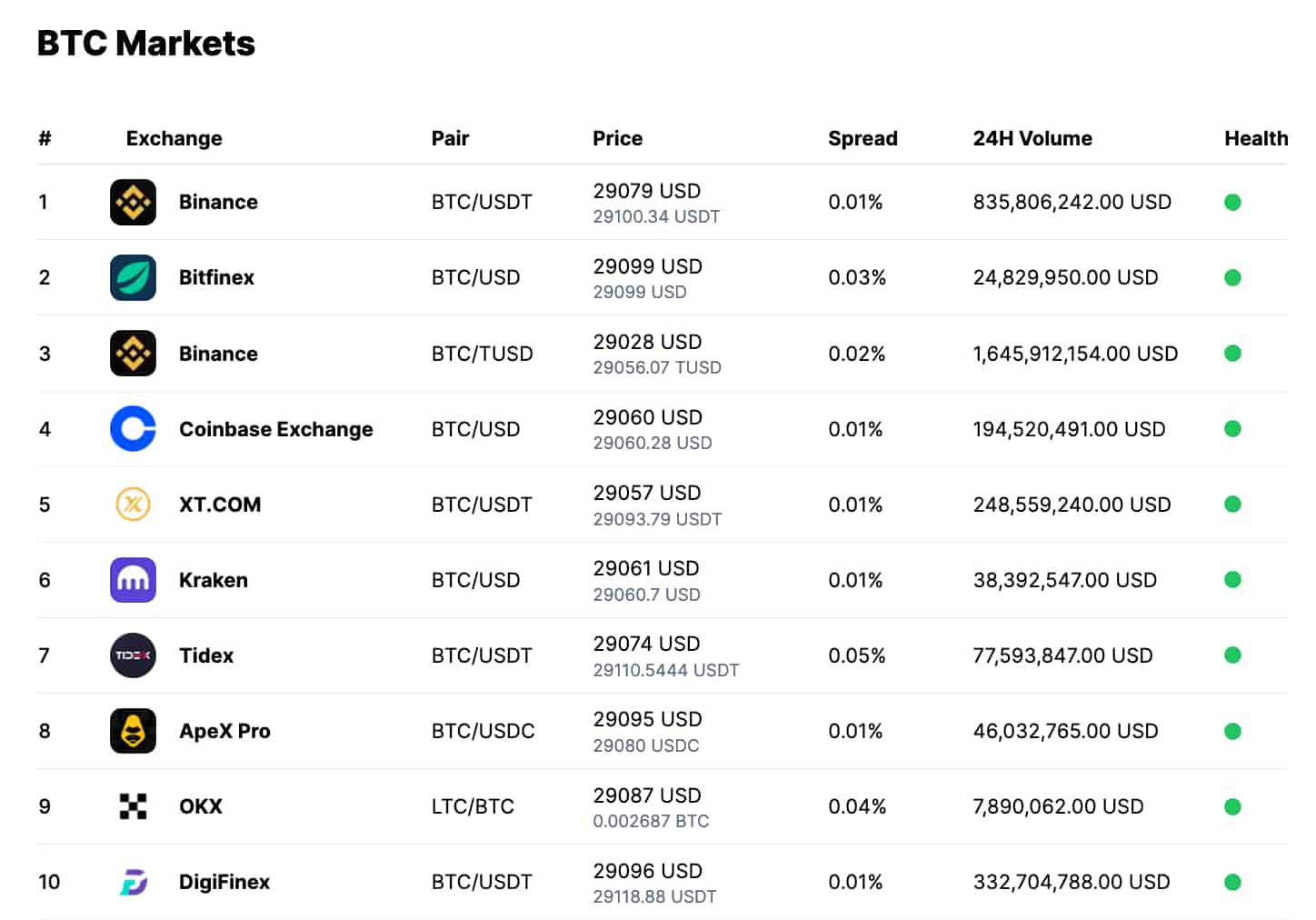Click the DigiFinex logo icon
The height and width of the screenshot is (920, 1316).
coord(133,882)
